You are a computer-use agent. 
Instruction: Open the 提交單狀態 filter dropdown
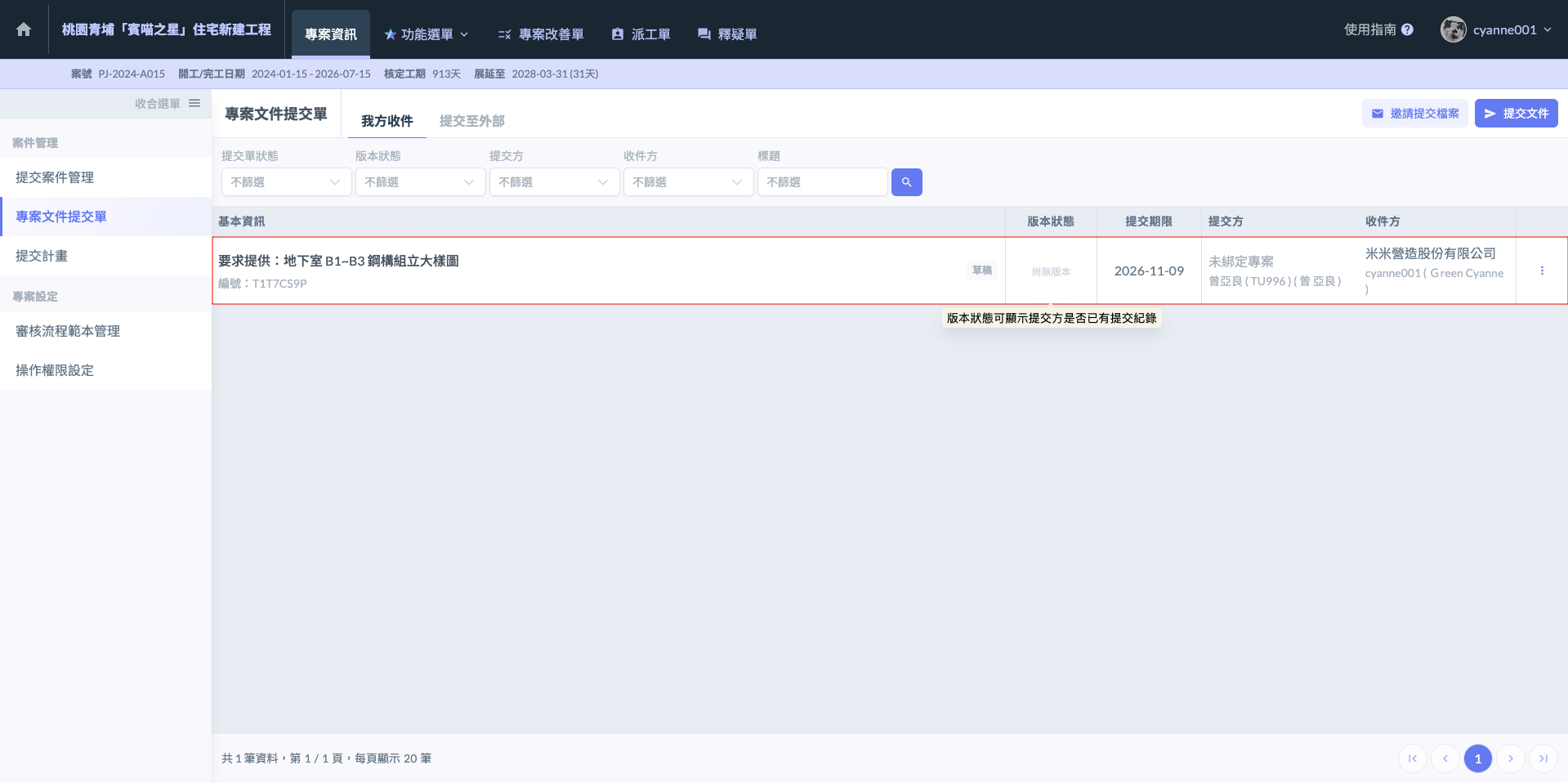click(287, 182)
